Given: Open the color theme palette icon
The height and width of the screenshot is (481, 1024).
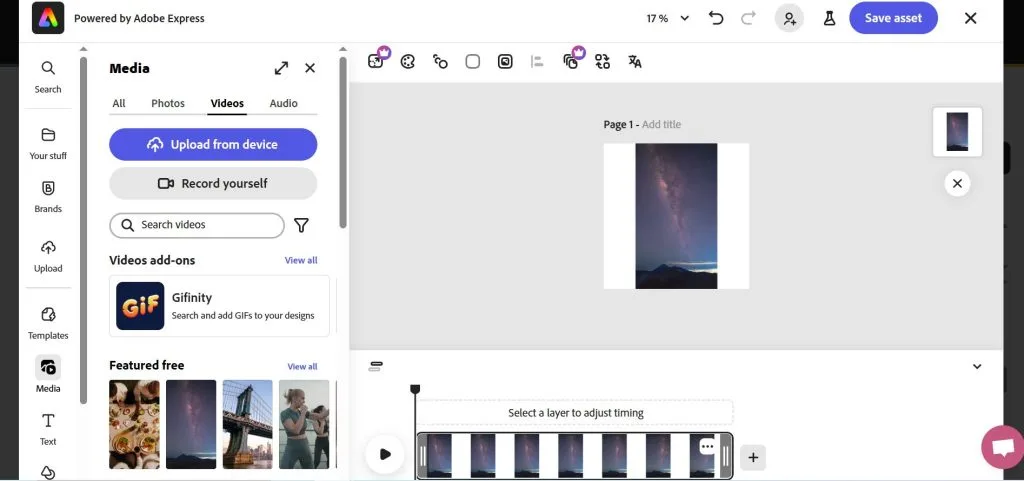Looking at the screenshot, I should [408, 62].
